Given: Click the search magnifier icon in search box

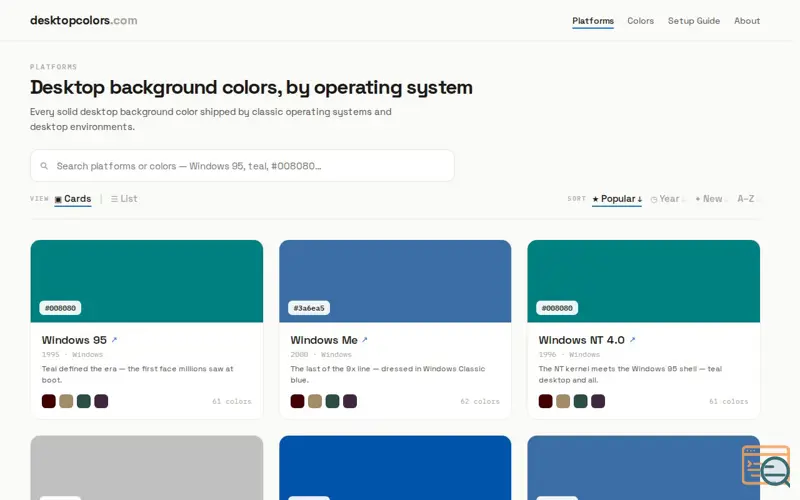Looking at the screenshot, I should pos(44,166).
